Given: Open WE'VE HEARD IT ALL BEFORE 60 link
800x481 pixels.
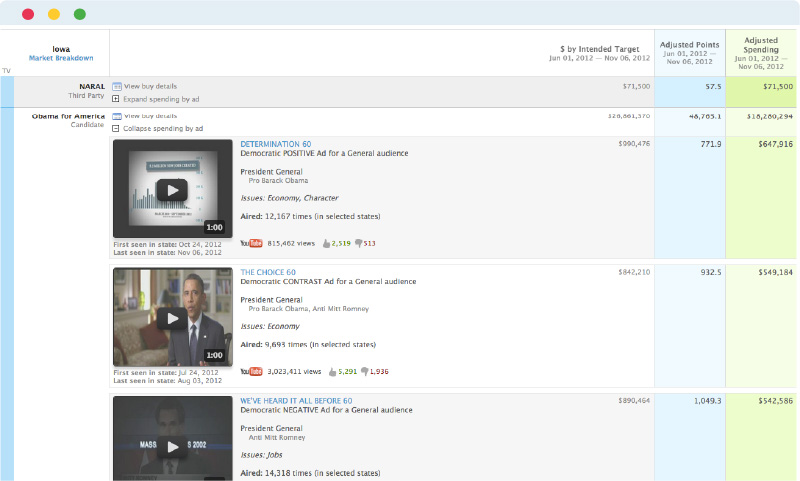Looking at the screenshot, I should coord(296,401).
